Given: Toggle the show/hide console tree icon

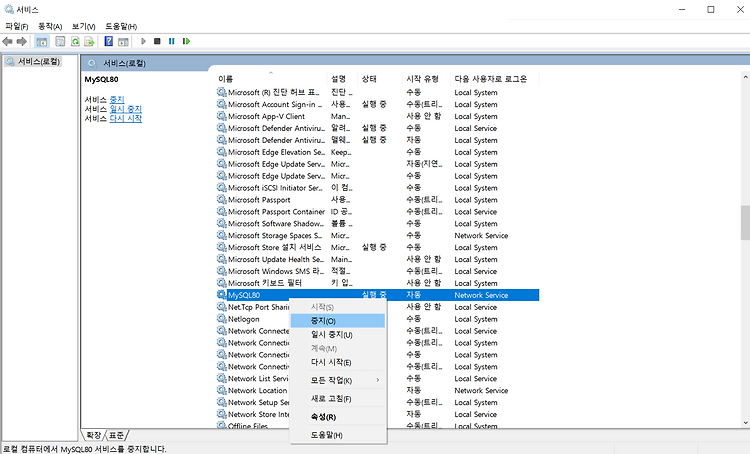Looking at the screenshot, I should [42, 42].
